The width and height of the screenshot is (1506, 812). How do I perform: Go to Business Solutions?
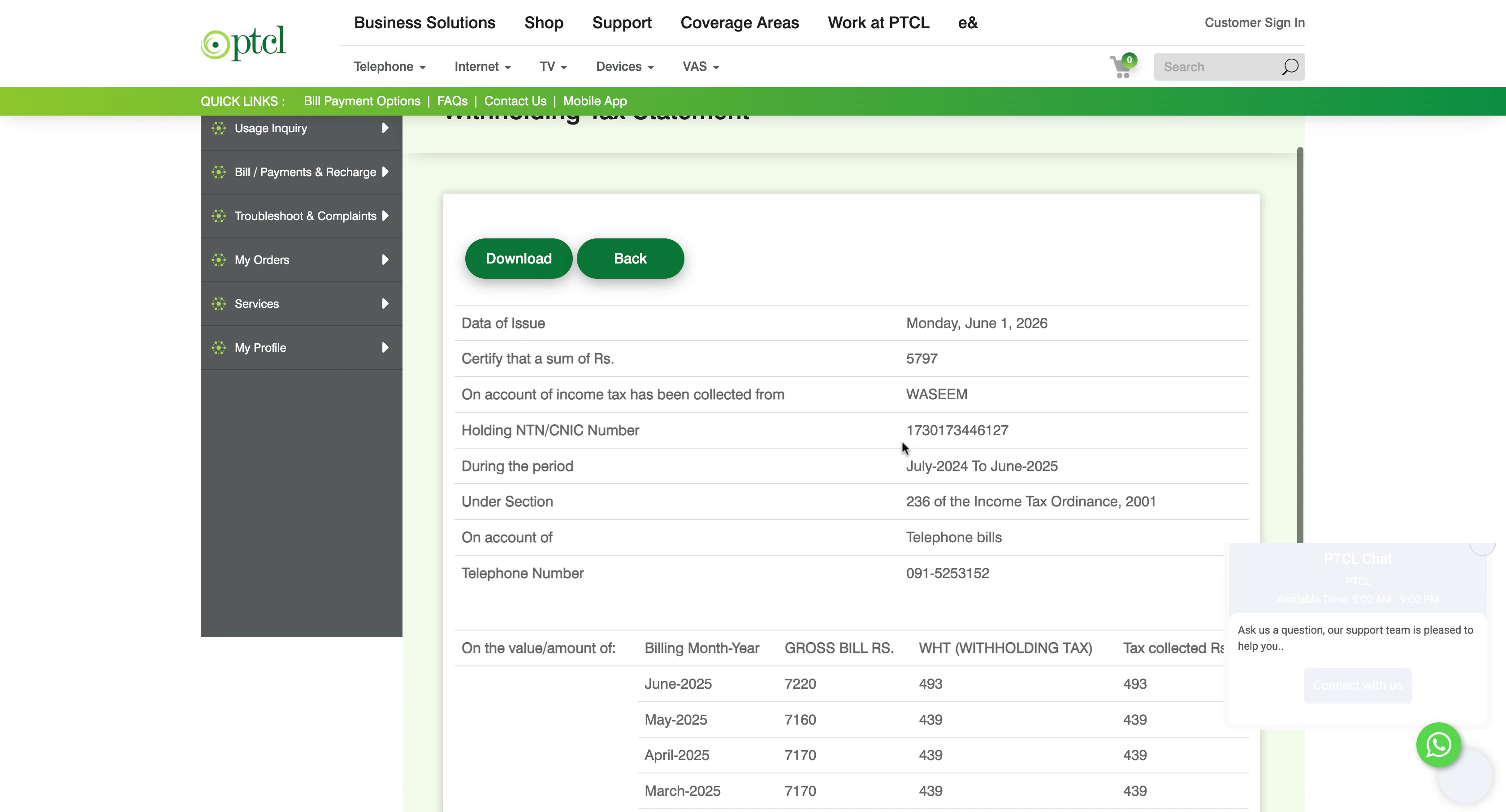coord(424,23)
